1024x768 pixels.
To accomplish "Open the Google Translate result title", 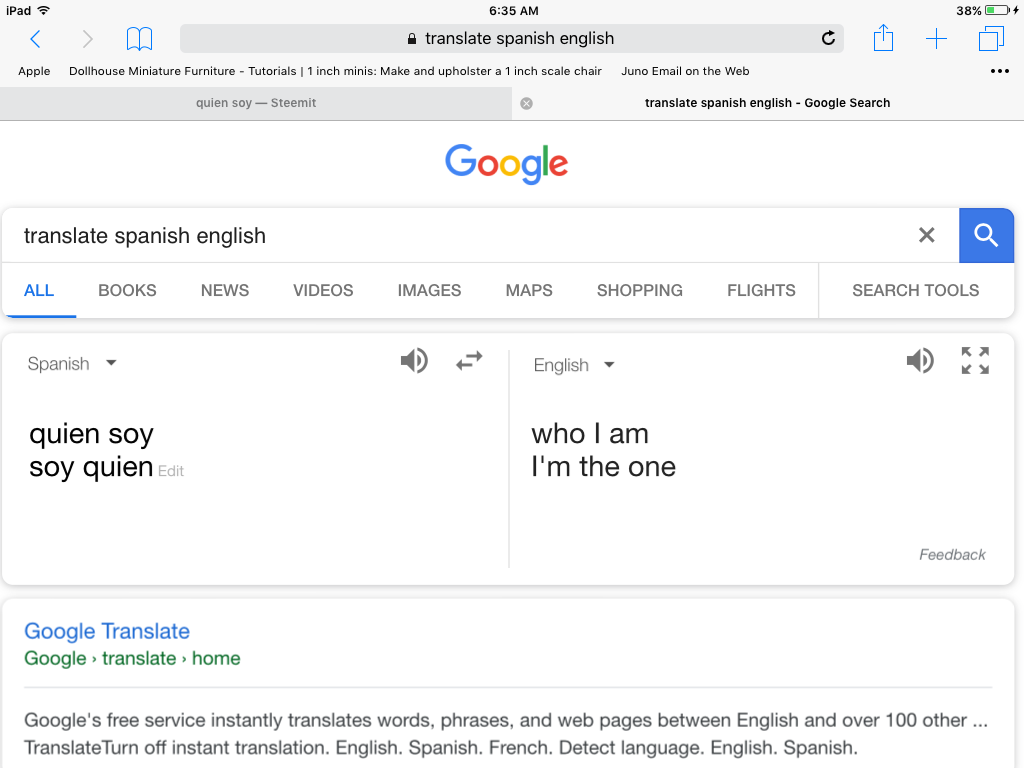I will (x=107, y=632).
